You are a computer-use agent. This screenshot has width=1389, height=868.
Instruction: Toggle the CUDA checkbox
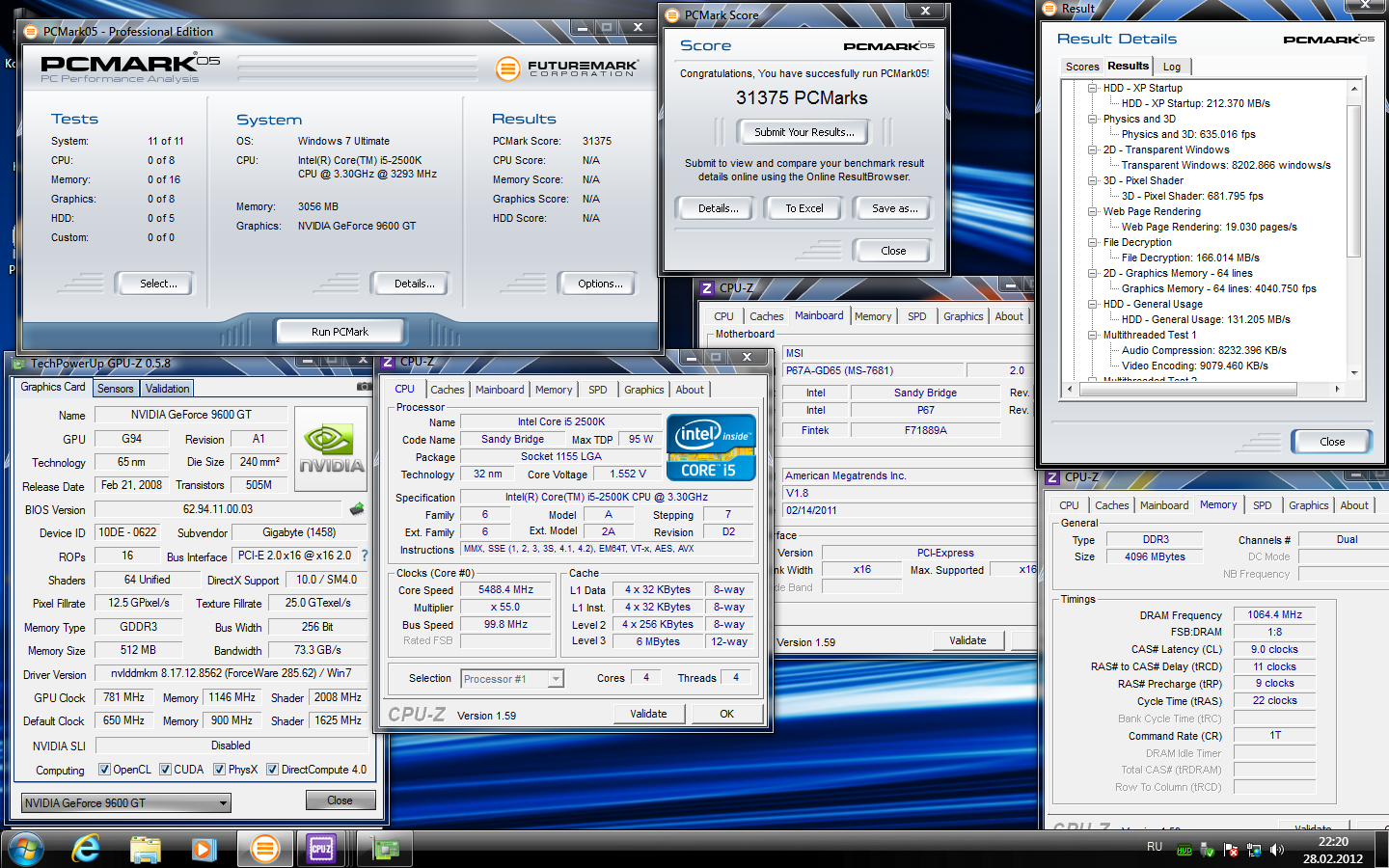click(165, 770)
